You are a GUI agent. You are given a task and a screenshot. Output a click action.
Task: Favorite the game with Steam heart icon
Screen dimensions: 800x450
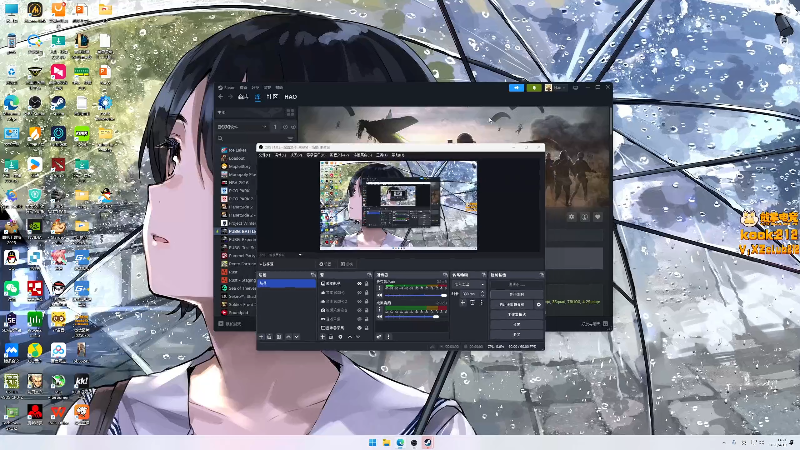coord(597,217)
